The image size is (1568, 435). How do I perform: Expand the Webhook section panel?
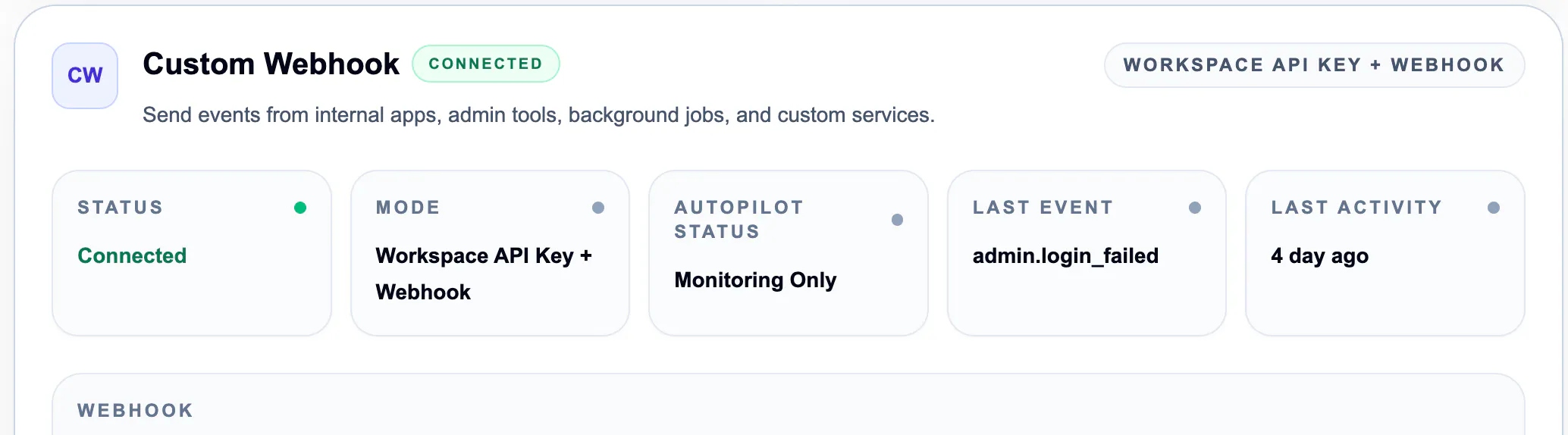(x=789, y=405)
